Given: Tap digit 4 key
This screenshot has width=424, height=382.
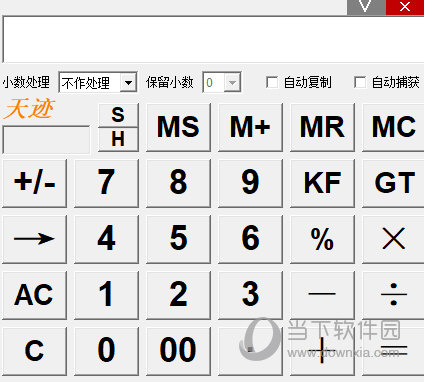Looking at the screenshot, I should tap(106, 239).
